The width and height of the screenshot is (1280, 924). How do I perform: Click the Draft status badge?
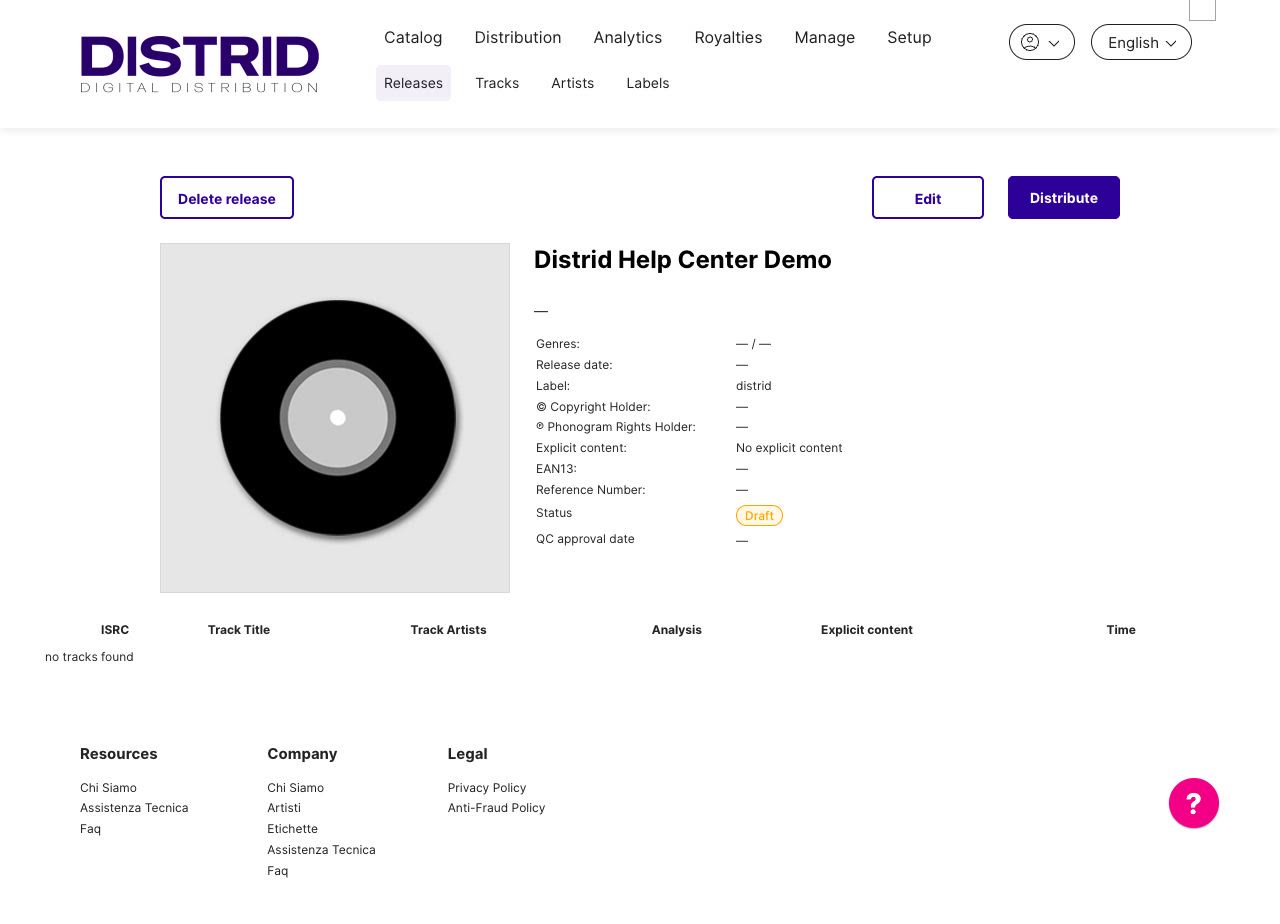(x=759, y=516)
